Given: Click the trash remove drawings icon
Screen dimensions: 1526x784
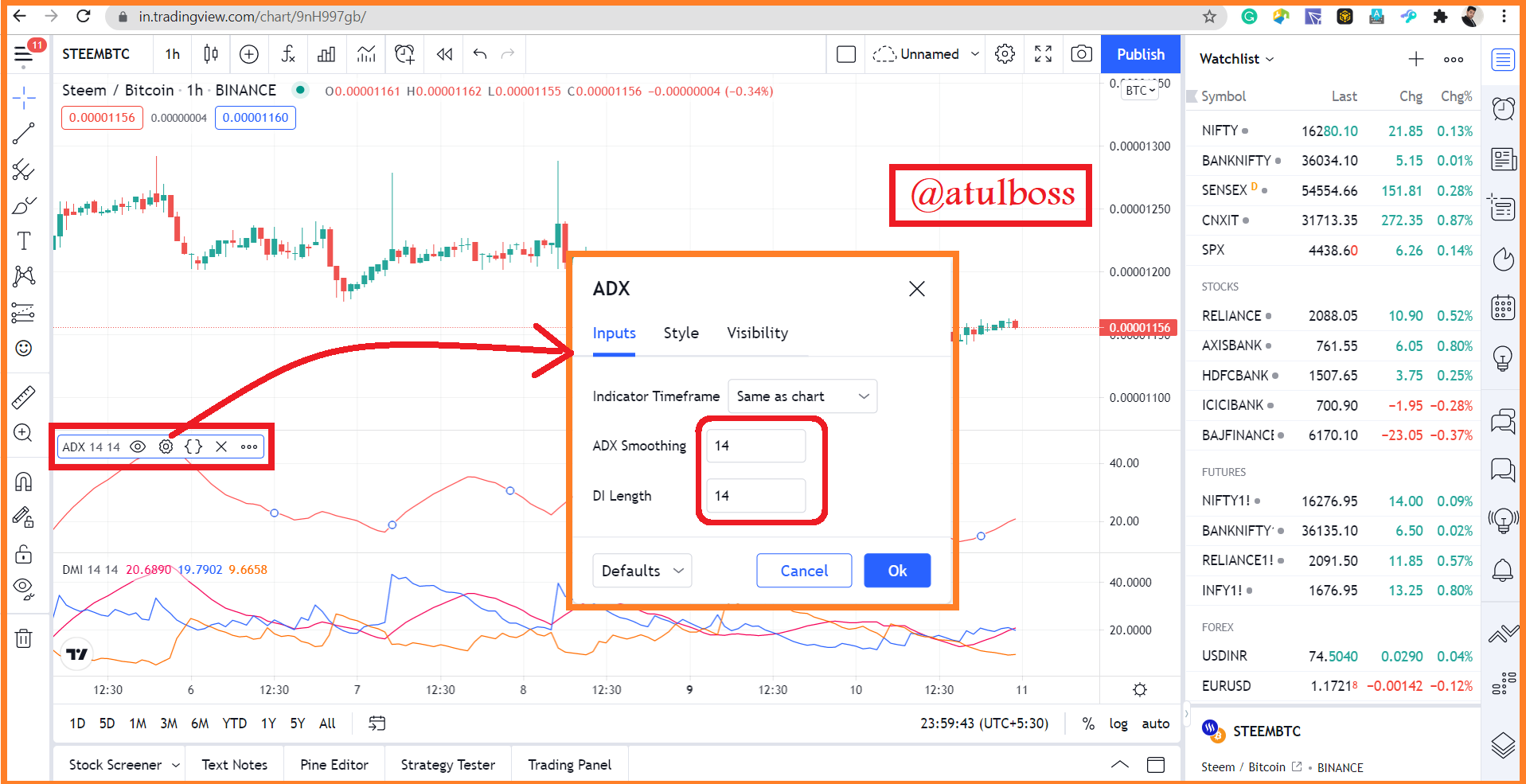Looking at the screenshot, I should pyautogui.click(x=24, y=638).
